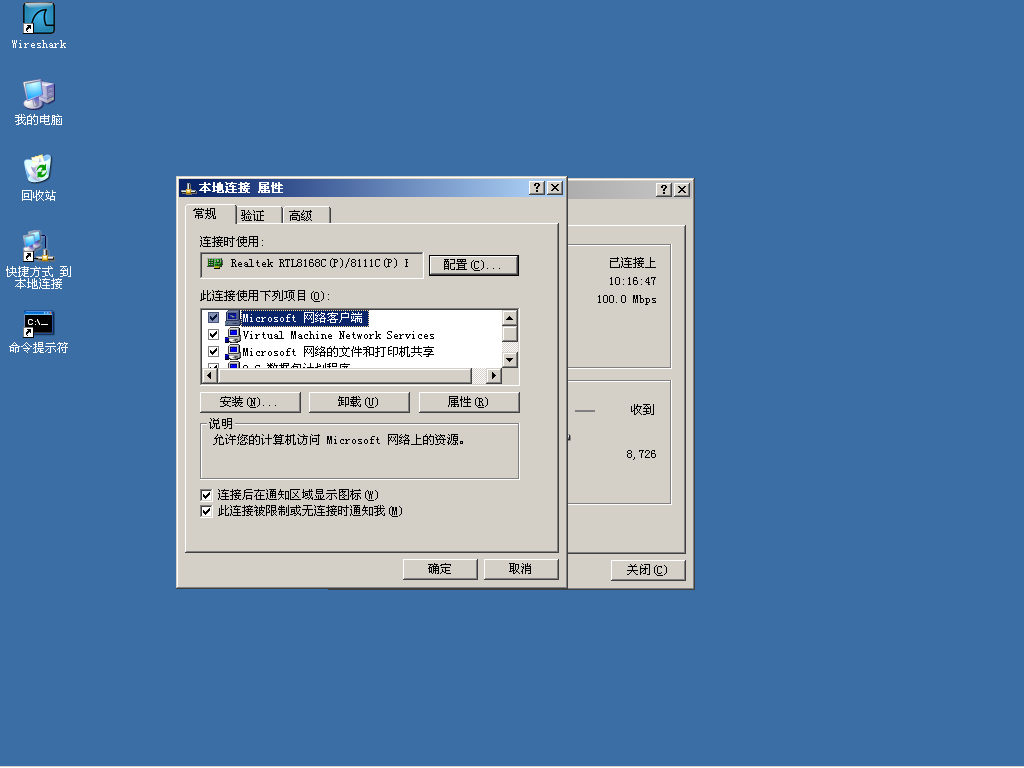Close the background status window
The height and width of the screenshot is (768, 1024).
coord(682,189)
